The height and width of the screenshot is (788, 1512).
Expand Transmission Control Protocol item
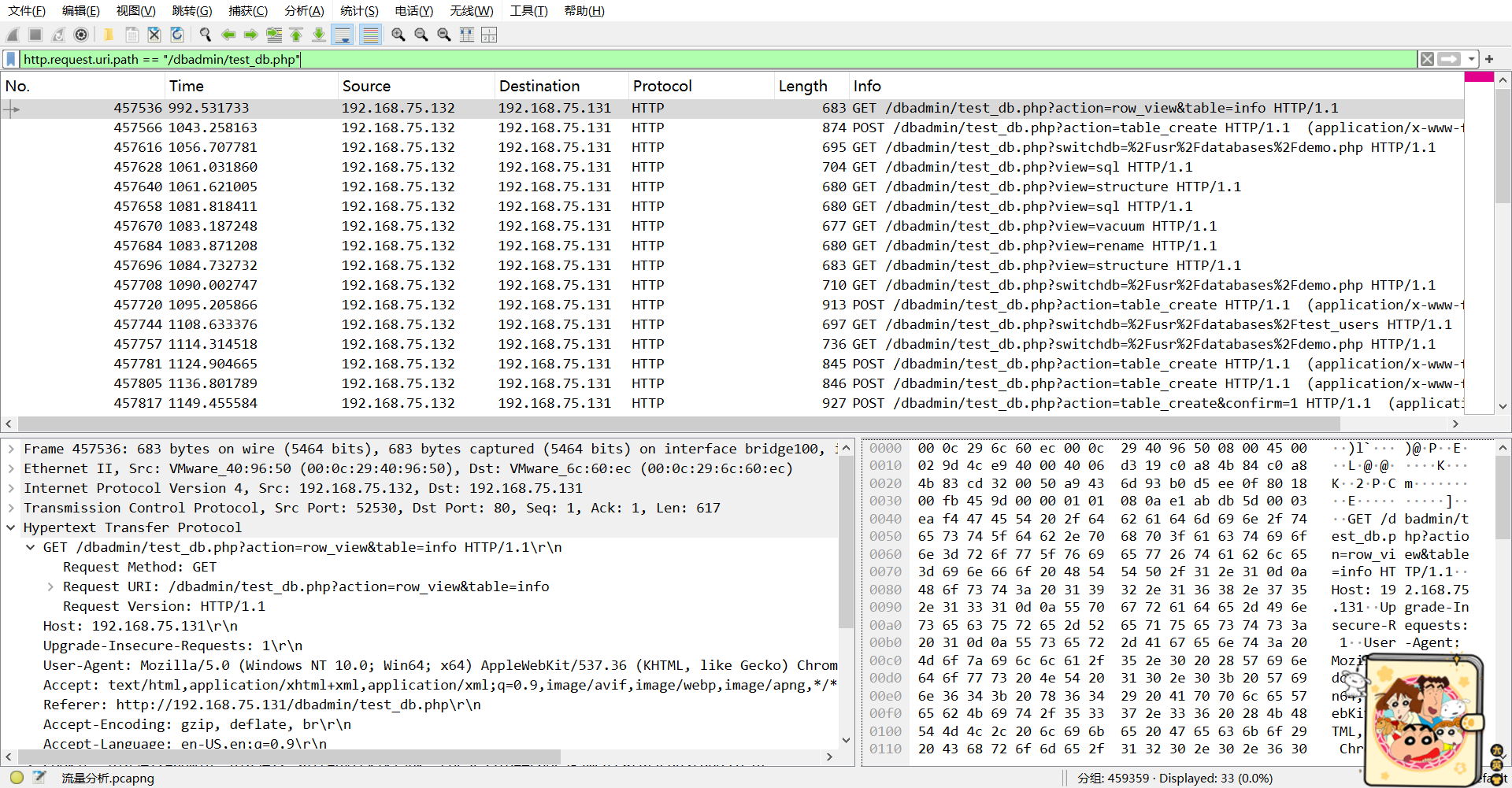(11, 508)
